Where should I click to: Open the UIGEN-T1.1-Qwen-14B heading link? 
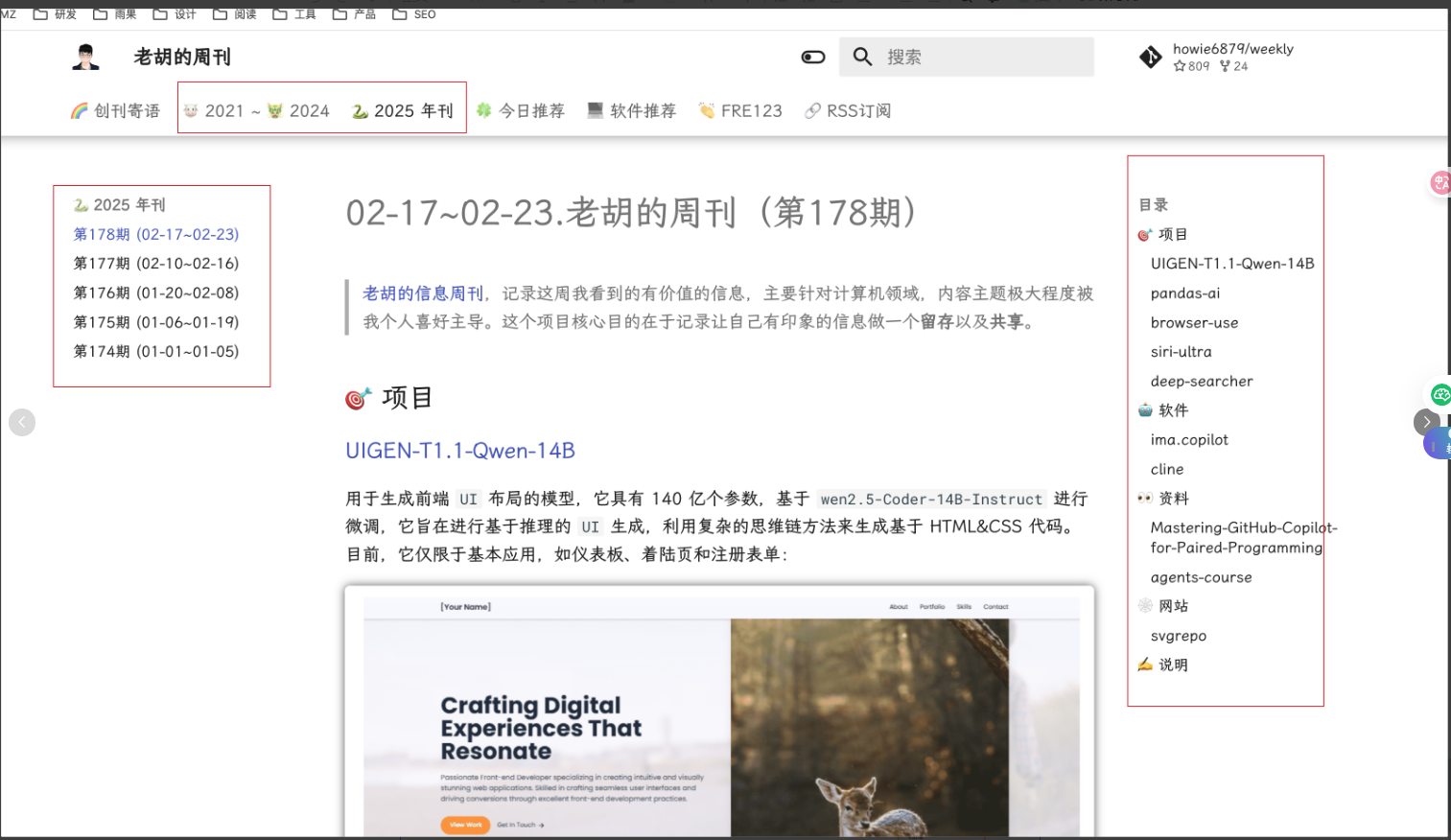(x=460, y=451)
